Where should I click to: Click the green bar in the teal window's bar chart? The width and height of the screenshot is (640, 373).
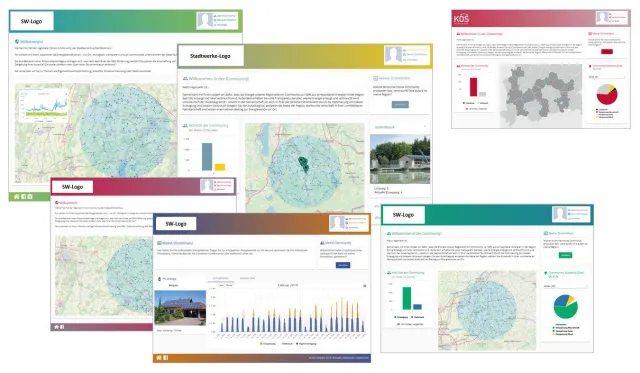coord(407,298)
